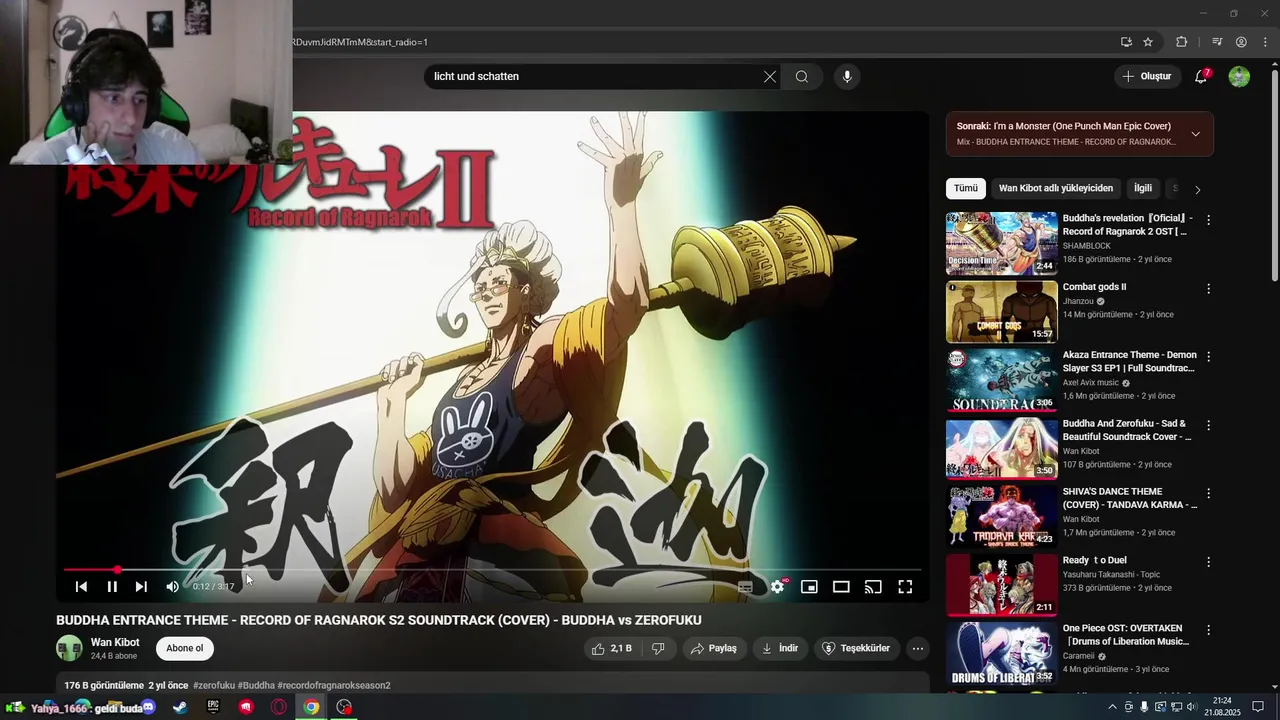Image resolution: width=1280 pixels, height=720 pixels.
Task: Open Steam from the taskbar
Action: tap(180, 707)
